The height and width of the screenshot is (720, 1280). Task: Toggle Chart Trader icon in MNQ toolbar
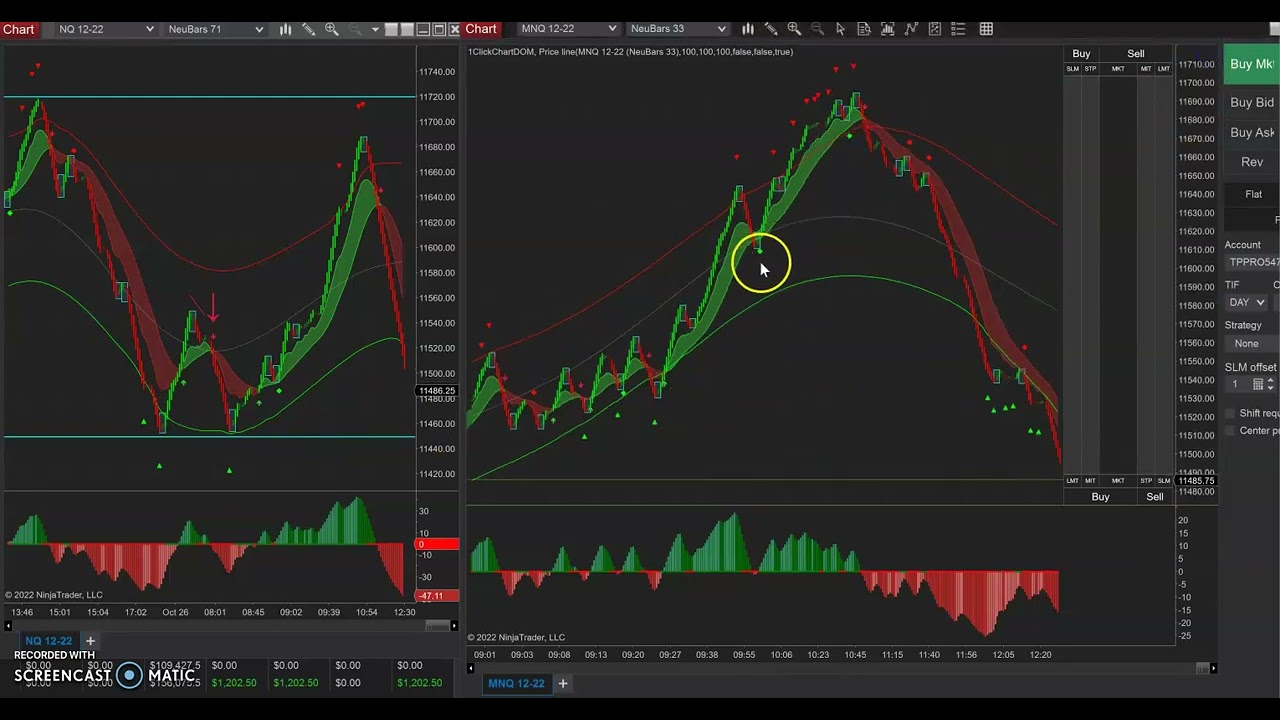pyautogui.click(x=887, y=29)
